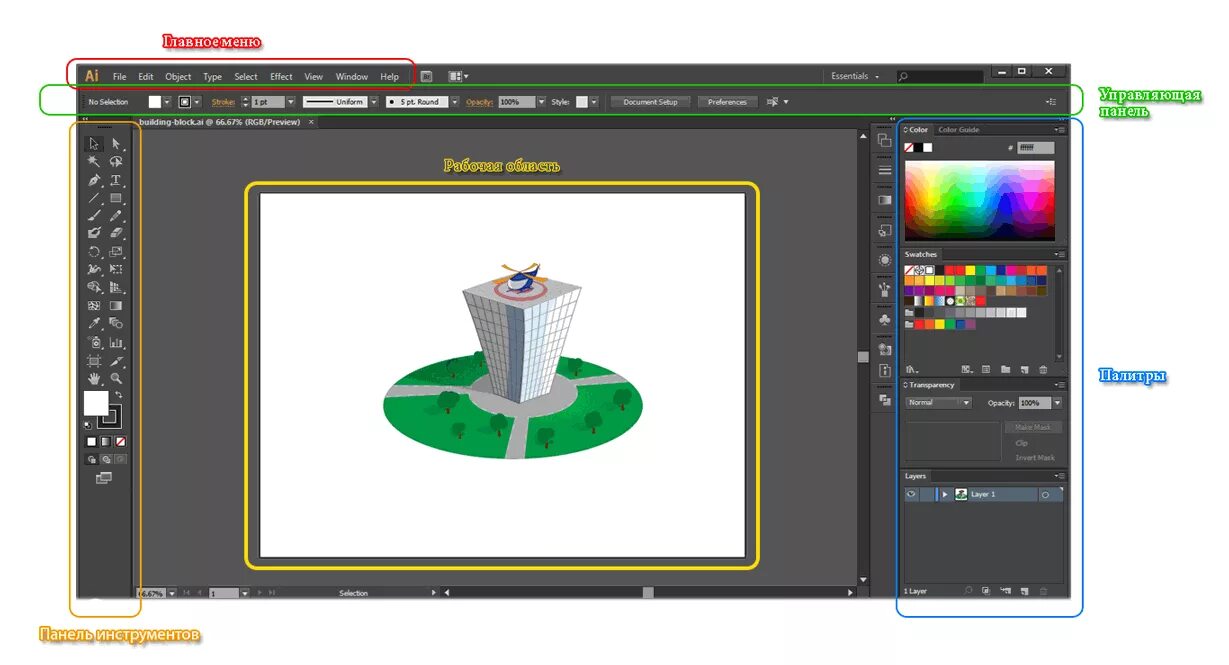Swap fill and stroke colors
Viewport: 1229px width, 665px height.
click(118, 394)
